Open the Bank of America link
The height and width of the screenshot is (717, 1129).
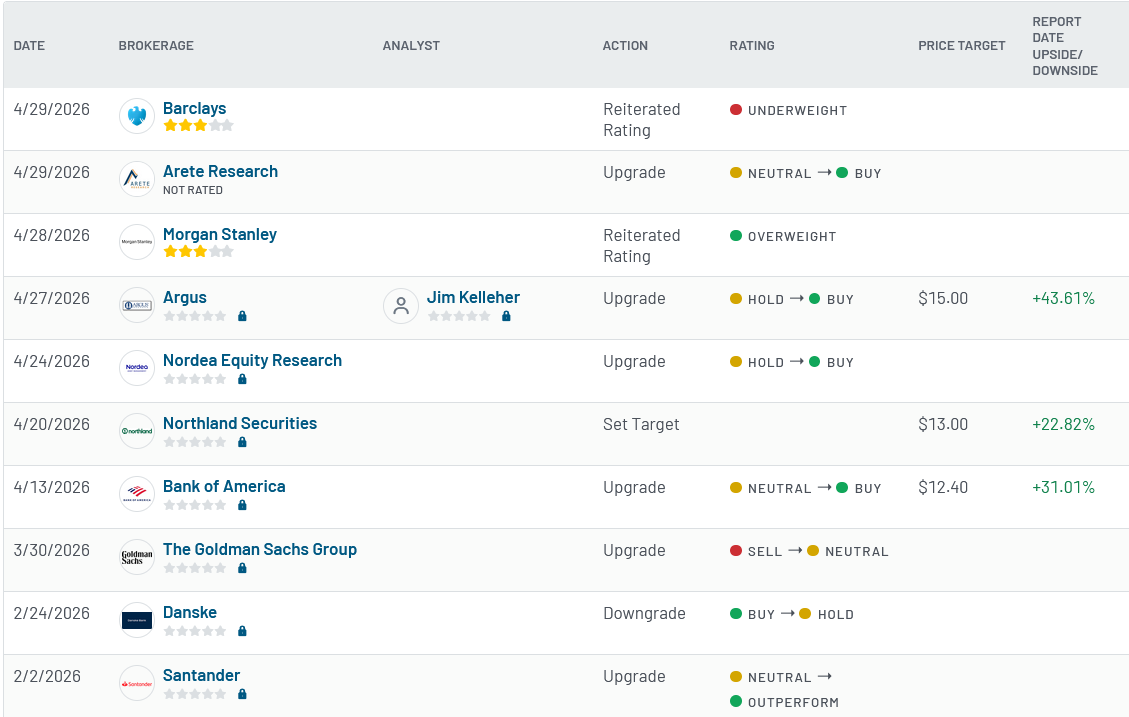224,486
